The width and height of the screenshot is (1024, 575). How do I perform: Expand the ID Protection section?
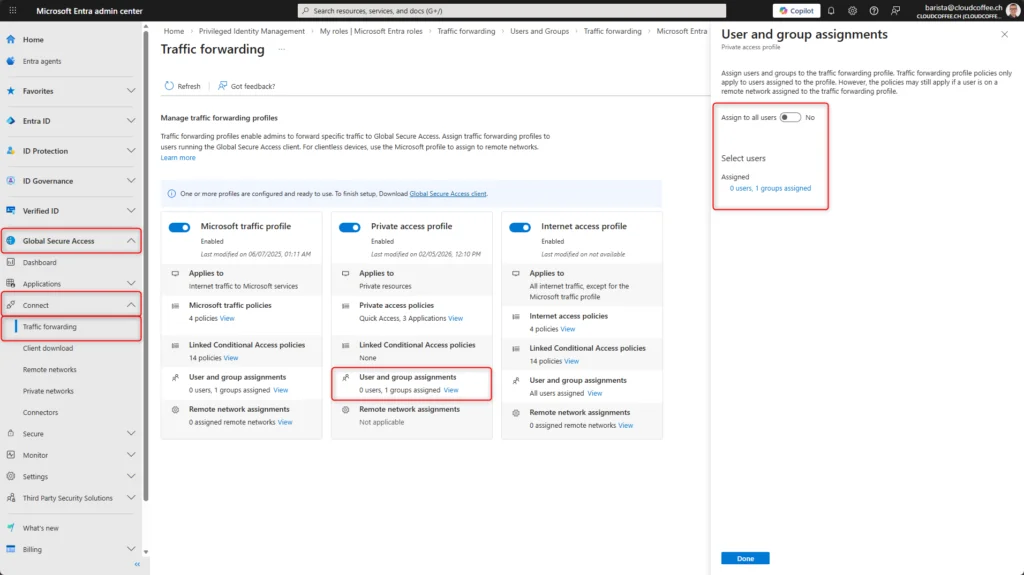131,151
